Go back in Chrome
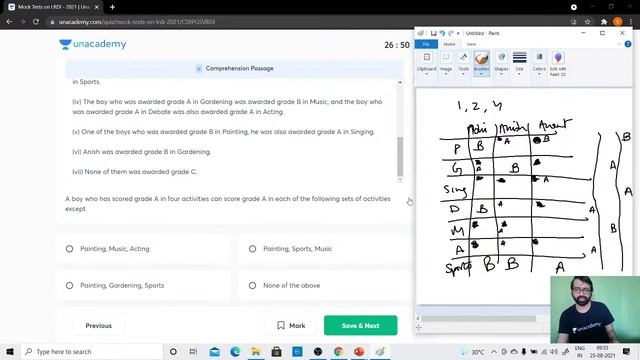This screenshot has width=640, height=360. [x=9, y=22]
